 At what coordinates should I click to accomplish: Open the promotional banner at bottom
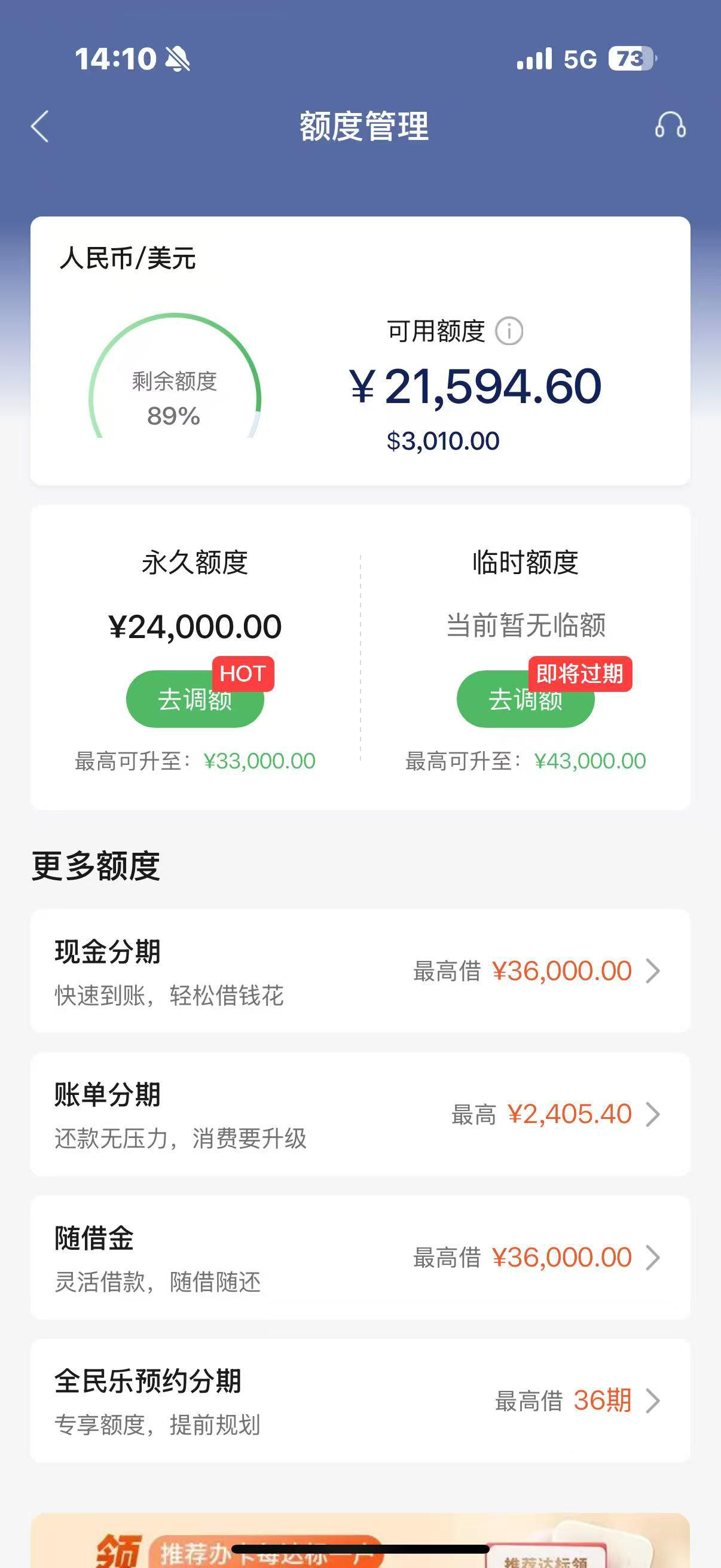(x=360, y=1540)
